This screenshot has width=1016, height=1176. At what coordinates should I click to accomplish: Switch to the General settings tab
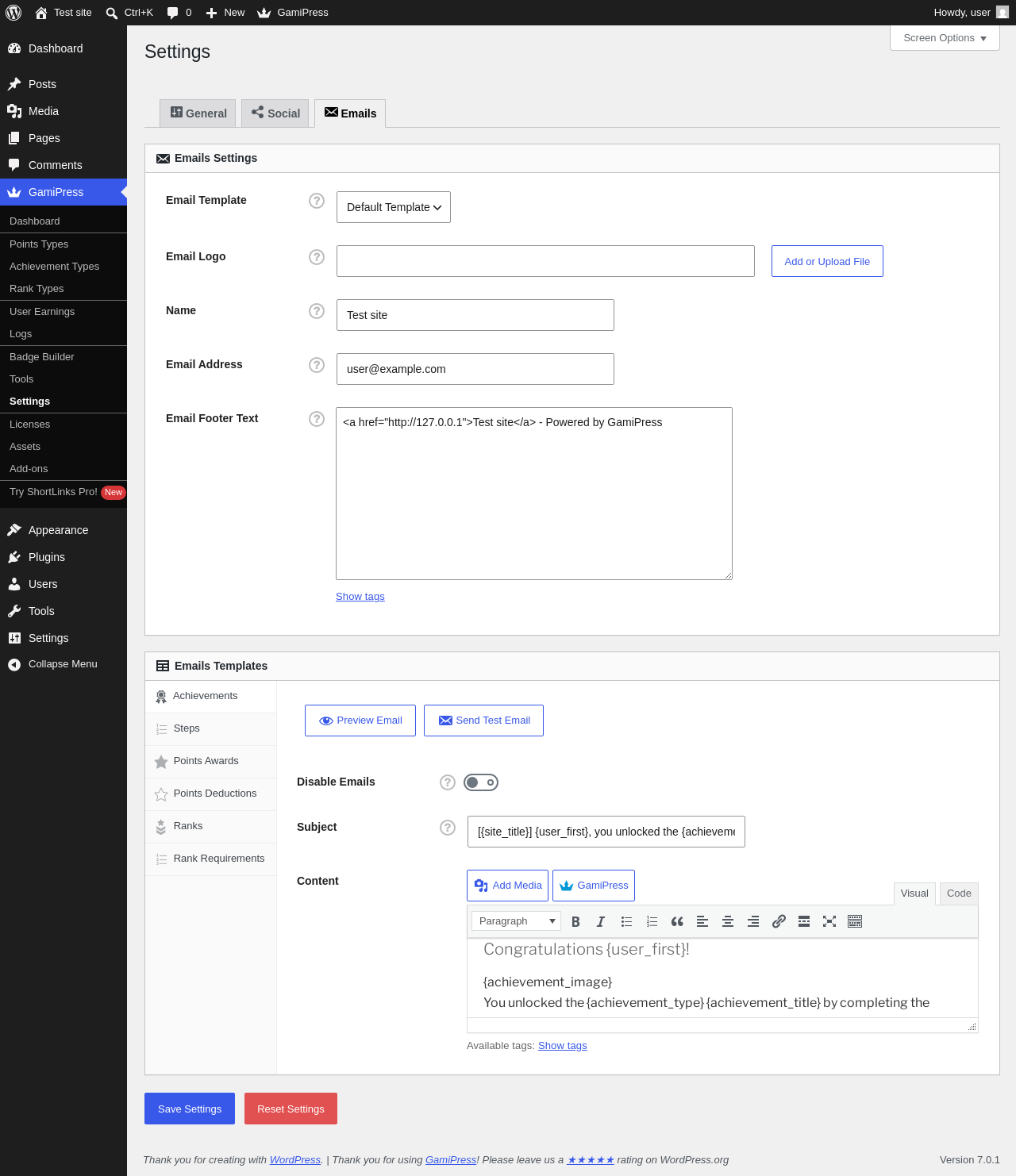(x=198, y=113)
